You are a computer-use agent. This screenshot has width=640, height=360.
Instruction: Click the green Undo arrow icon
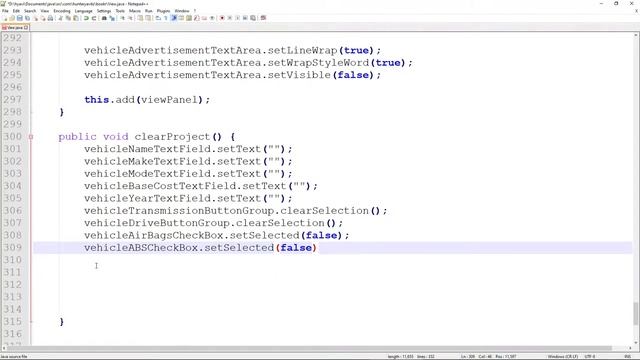86,18
